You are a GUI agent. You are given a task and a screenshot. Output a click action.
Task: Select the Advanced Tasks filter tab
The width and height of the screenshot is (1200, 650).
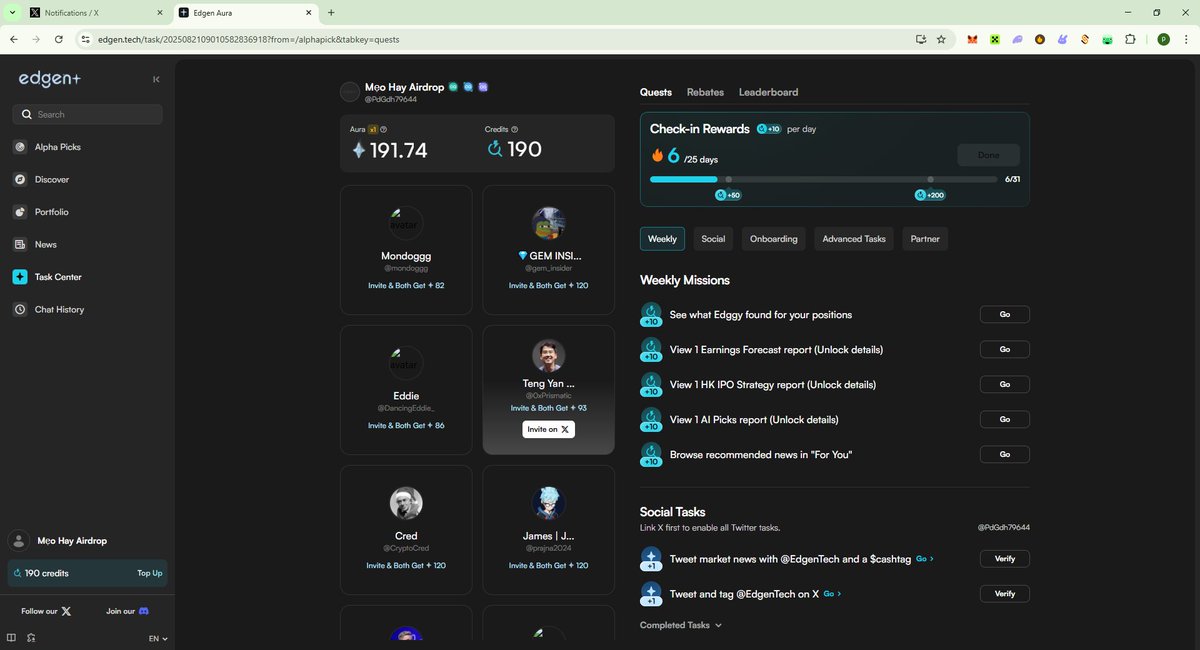click(x=854, y=239)
